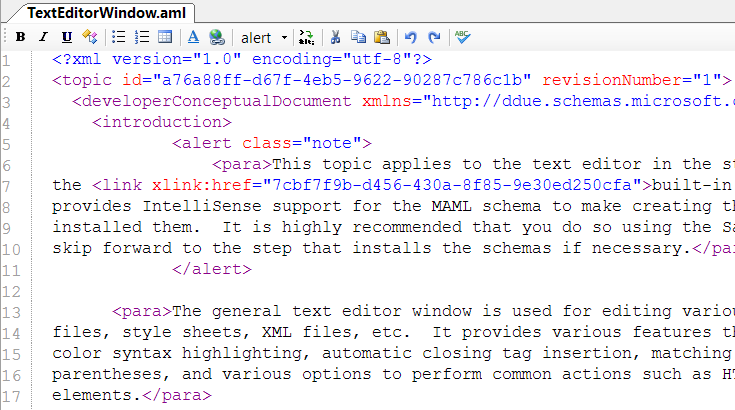The width and height of the screenshot is (735, 410).
Task: Click the closing para tag on line 17
Action: (177, 395)
